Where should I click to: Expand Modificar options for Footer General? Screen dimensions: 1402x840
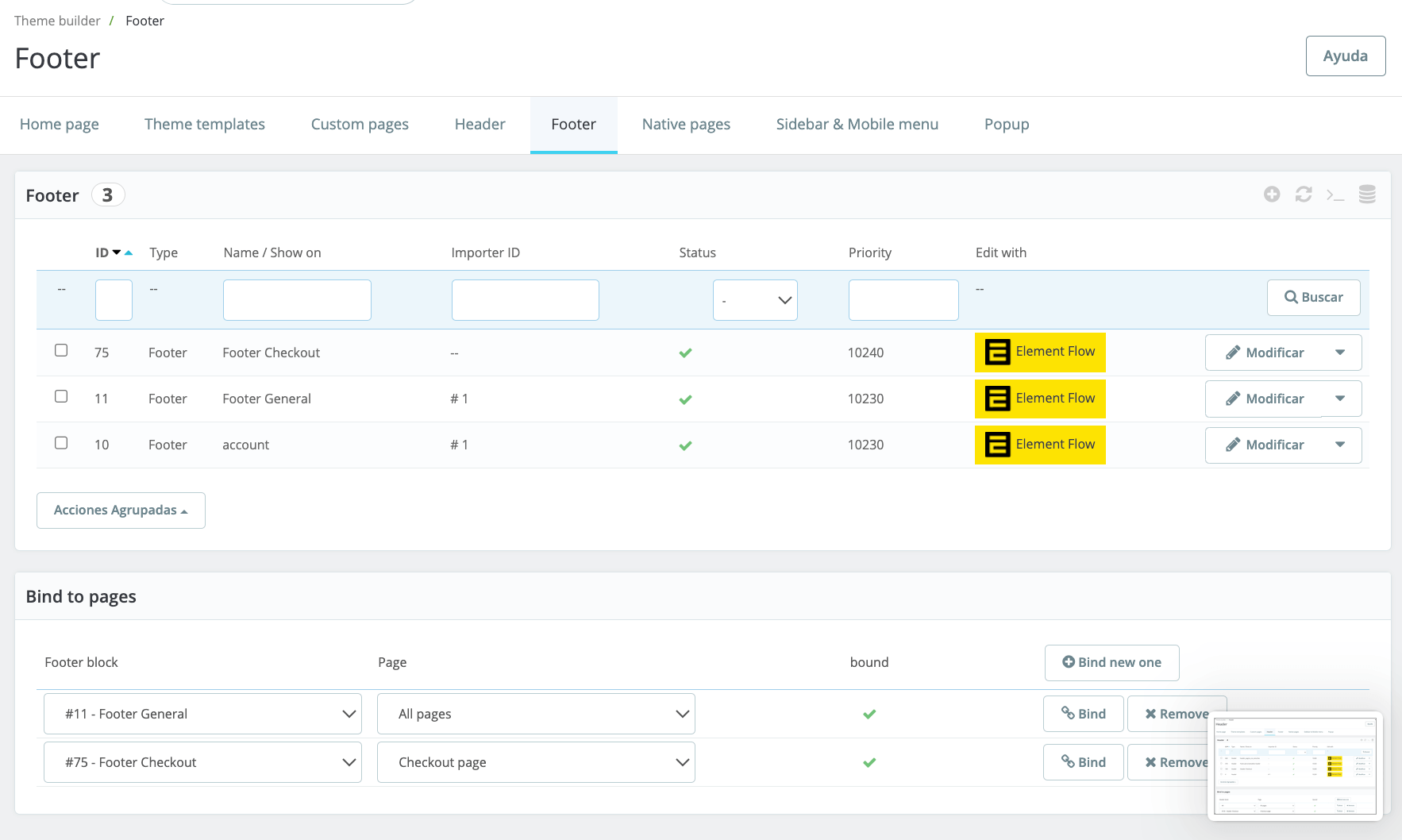[1341, 399]
